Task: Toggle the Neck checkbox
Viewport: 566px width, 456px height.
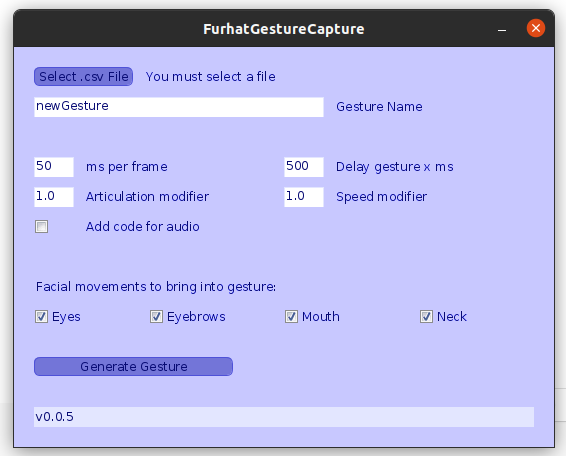Action: click(426, 317)
